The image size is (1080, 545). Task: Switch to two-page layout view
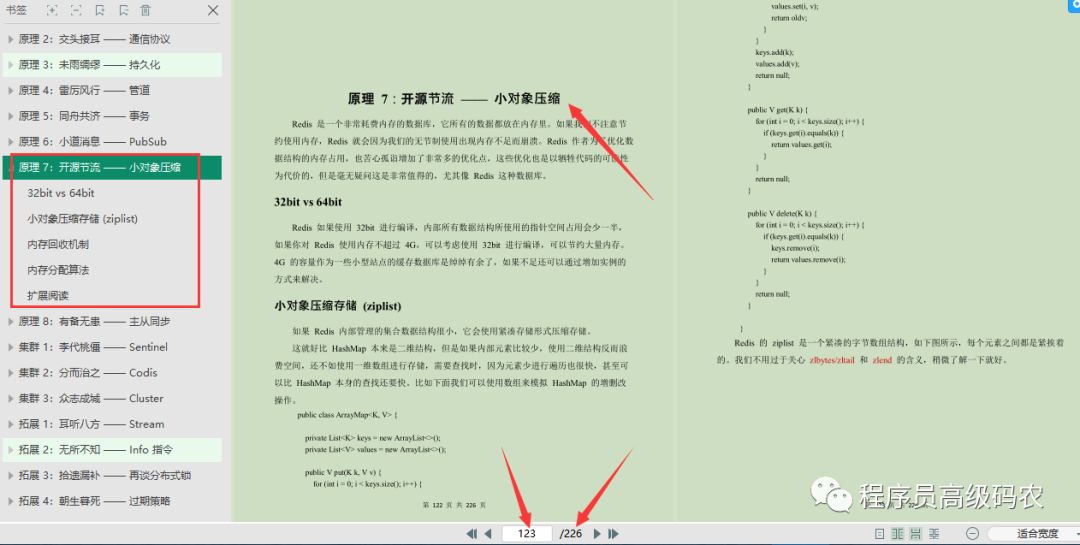pos(897,533)
